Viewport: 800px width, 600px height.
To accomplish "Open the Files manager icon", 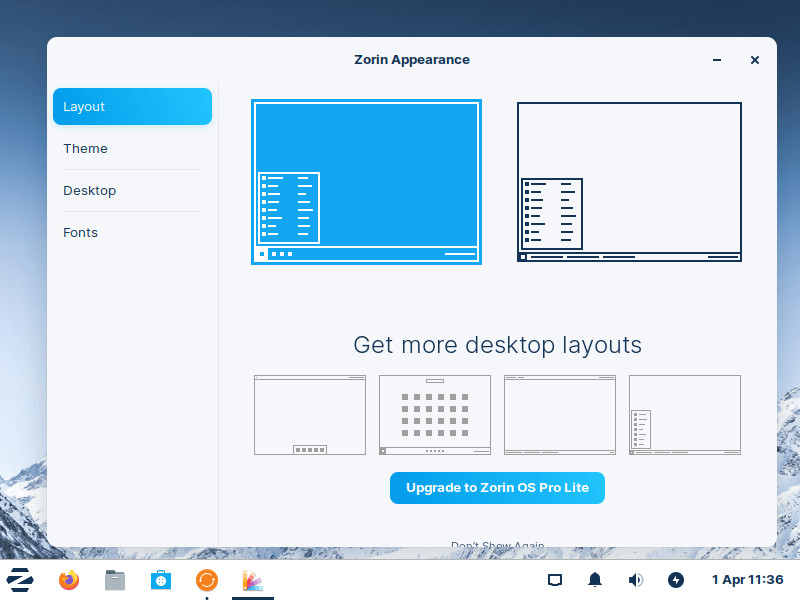I will (x=115, y=580).
